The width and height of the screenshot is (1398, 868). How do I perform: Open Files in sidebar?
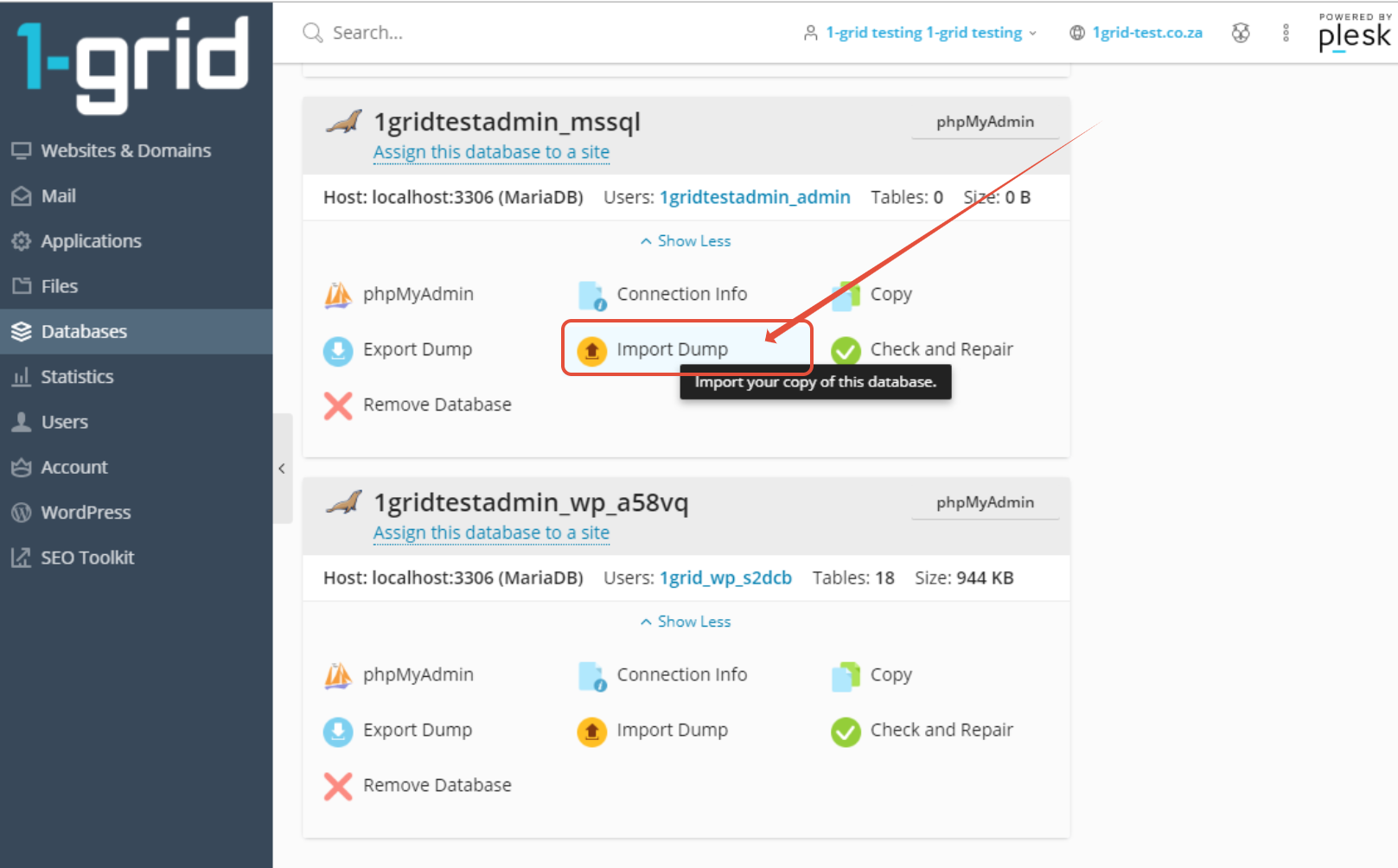coord(136,286)
